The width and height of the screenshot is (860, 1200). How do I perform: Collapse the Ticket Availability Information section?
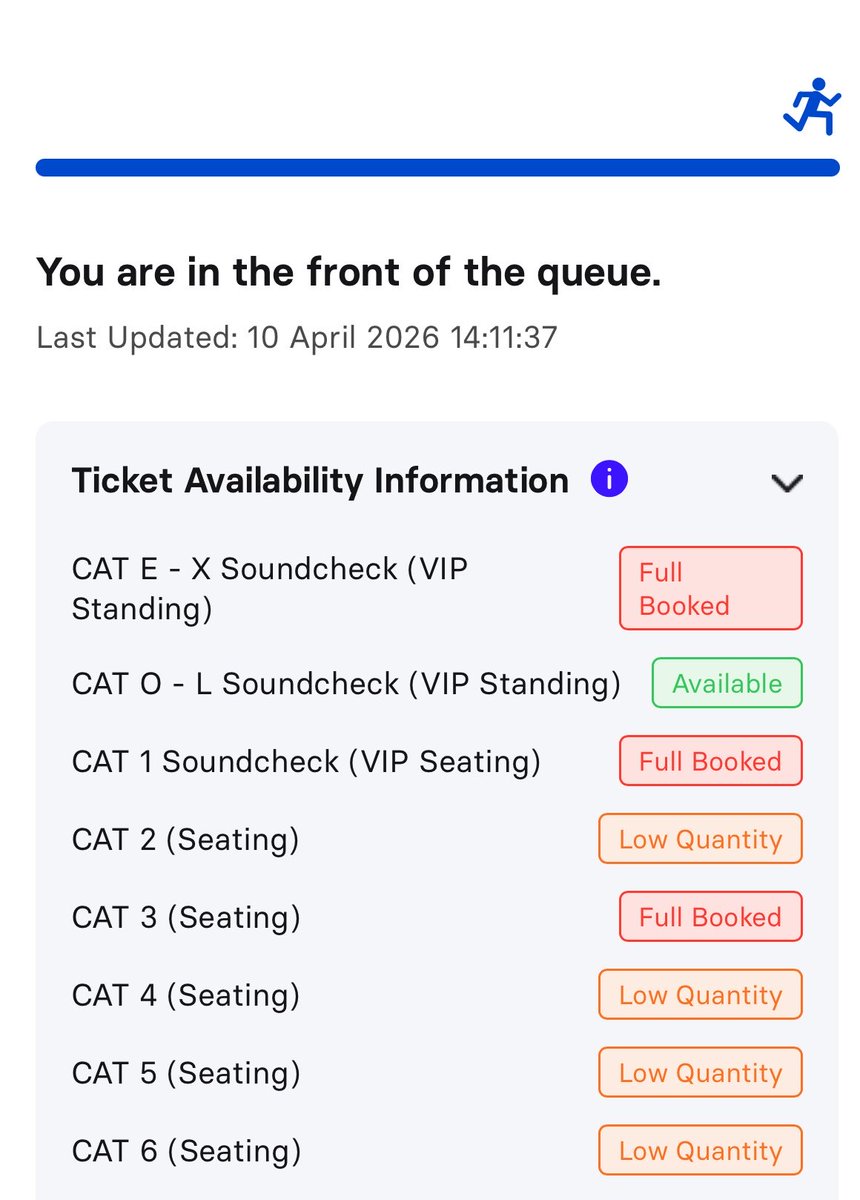pyautogui.click(x=787, y=483)
